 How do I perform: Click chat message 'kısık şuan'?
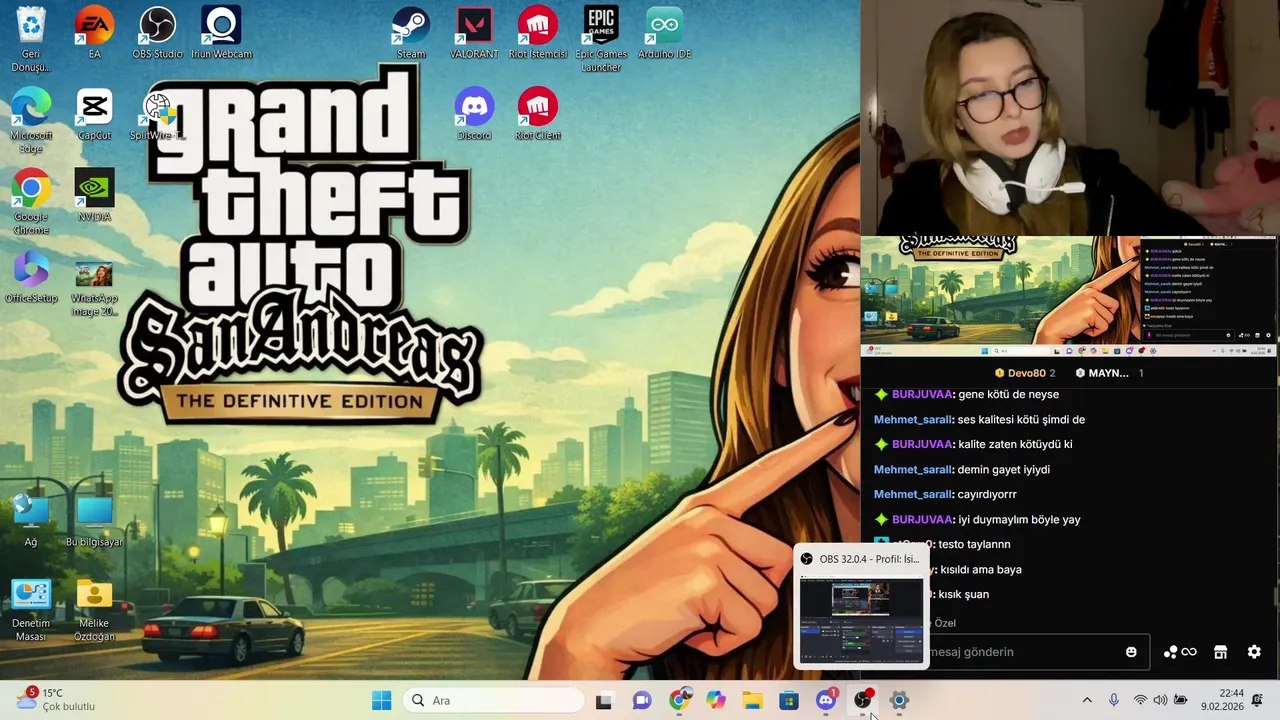pyautogui.click(x=964, y=594)
